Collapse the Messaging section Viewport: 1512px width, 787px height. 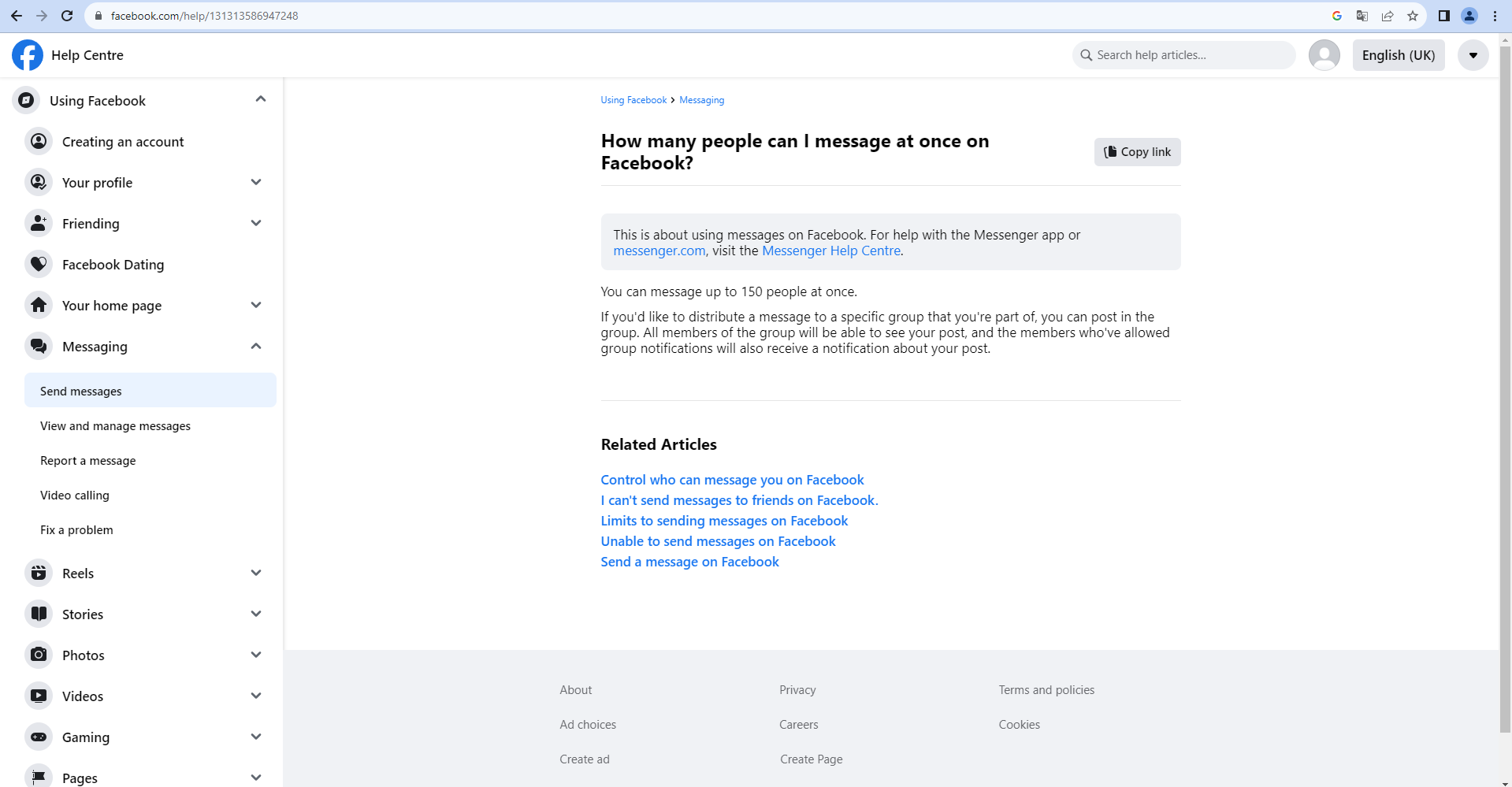pyautogui.click(x=256, y=346)
